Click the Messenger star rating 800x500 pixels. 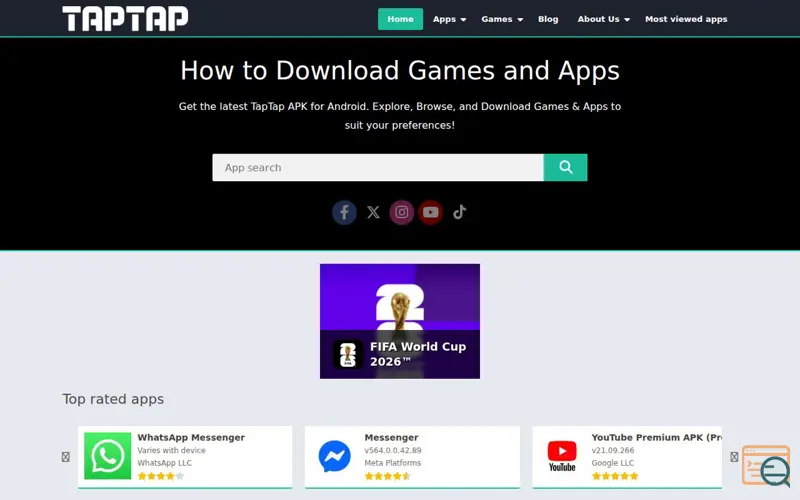click(387, 476)
